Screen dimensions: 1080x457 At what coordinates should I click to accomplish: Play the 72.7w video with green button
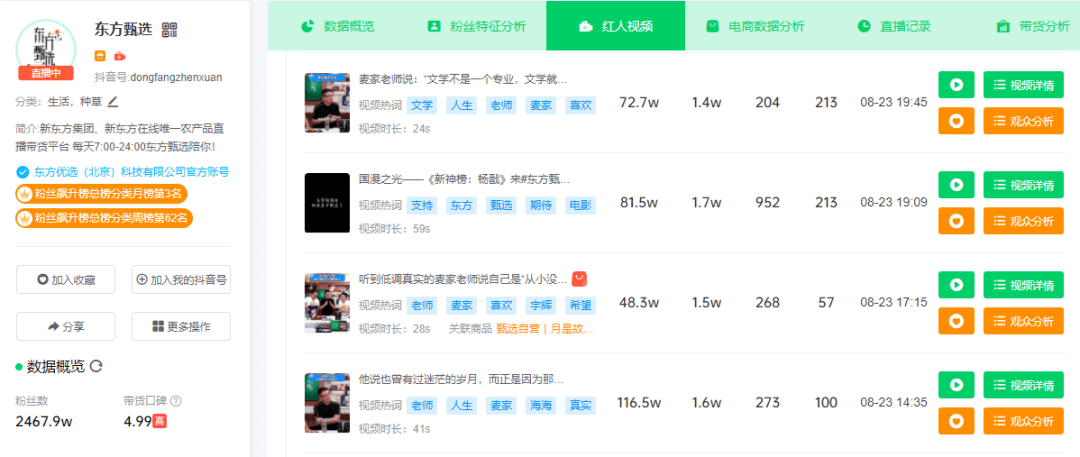pyautogui.click(x=956, y=85)
